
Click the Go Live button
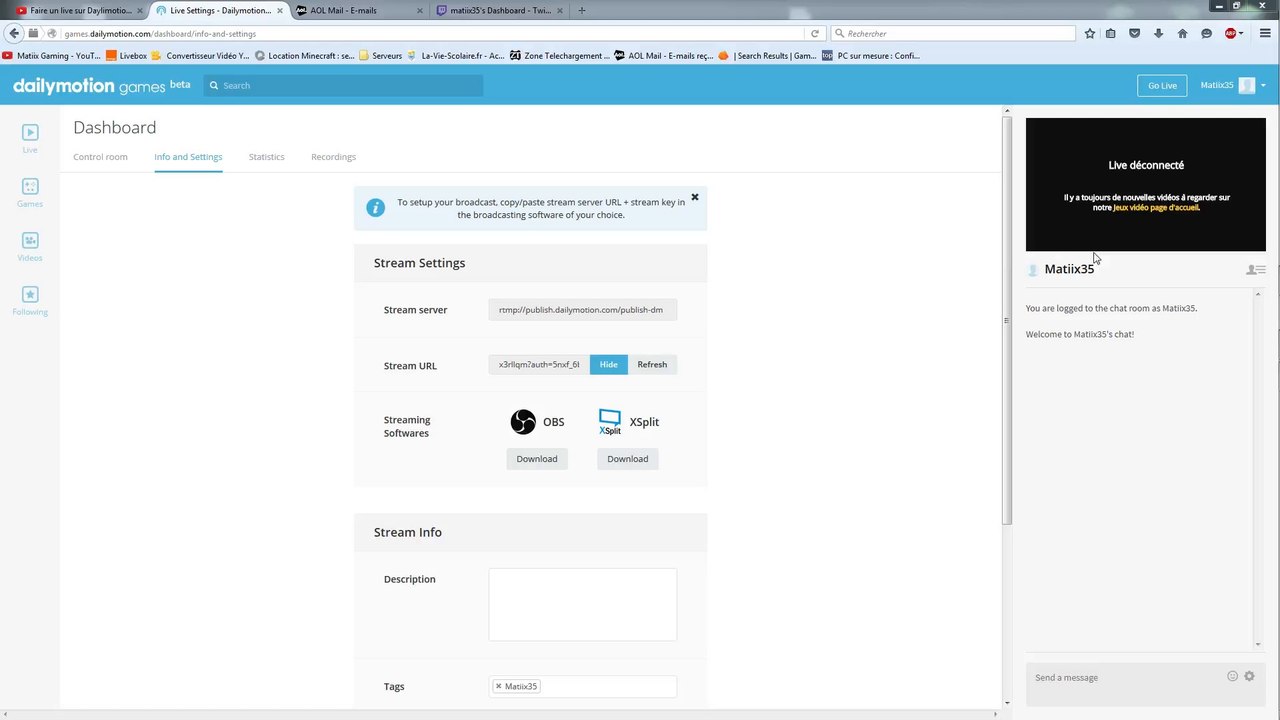pyautogui.click(x=1162, y=86)
